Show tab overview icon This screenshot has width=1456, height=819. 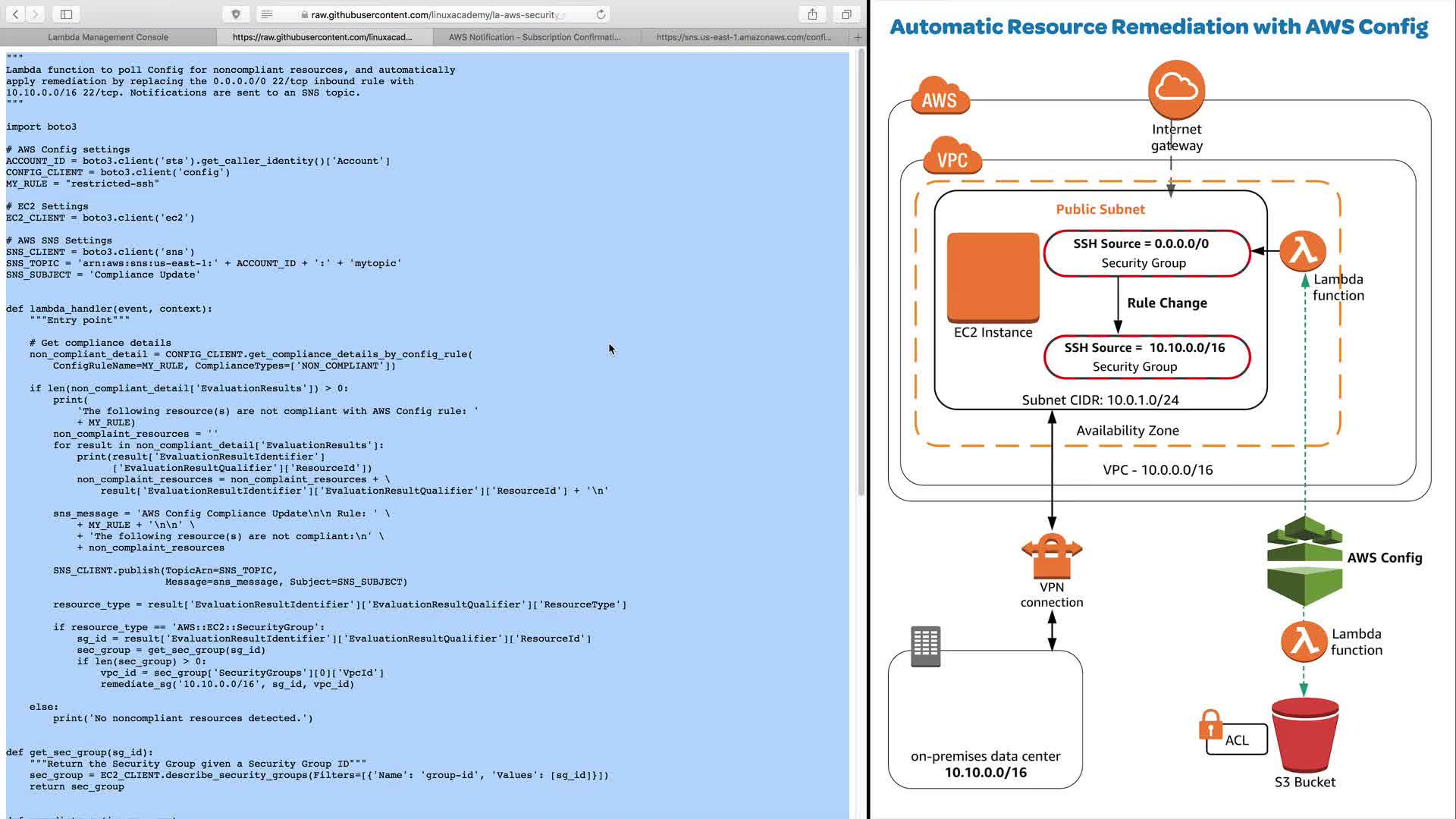pos(846,14)
